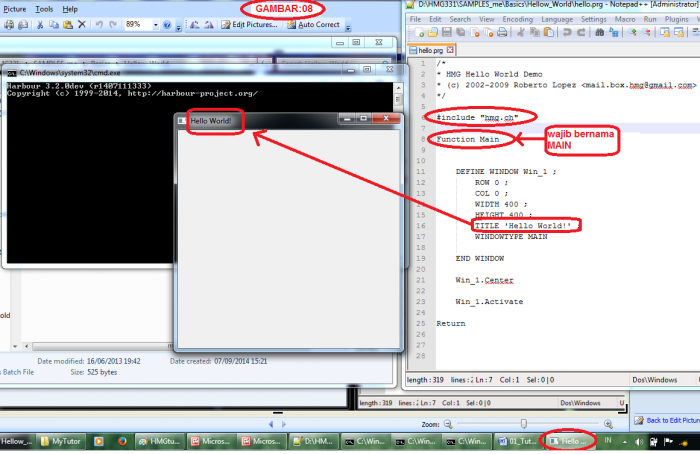Click the Zoom In icon in Notepad++
The height and width of the screenshot is (454, 700).
pos(632,32)
